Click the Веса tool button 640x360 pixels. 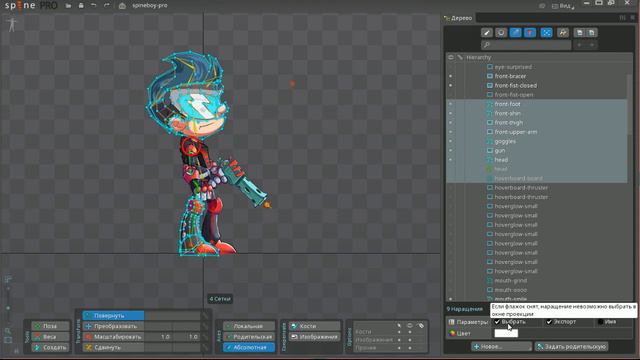[x=51, y=337]
